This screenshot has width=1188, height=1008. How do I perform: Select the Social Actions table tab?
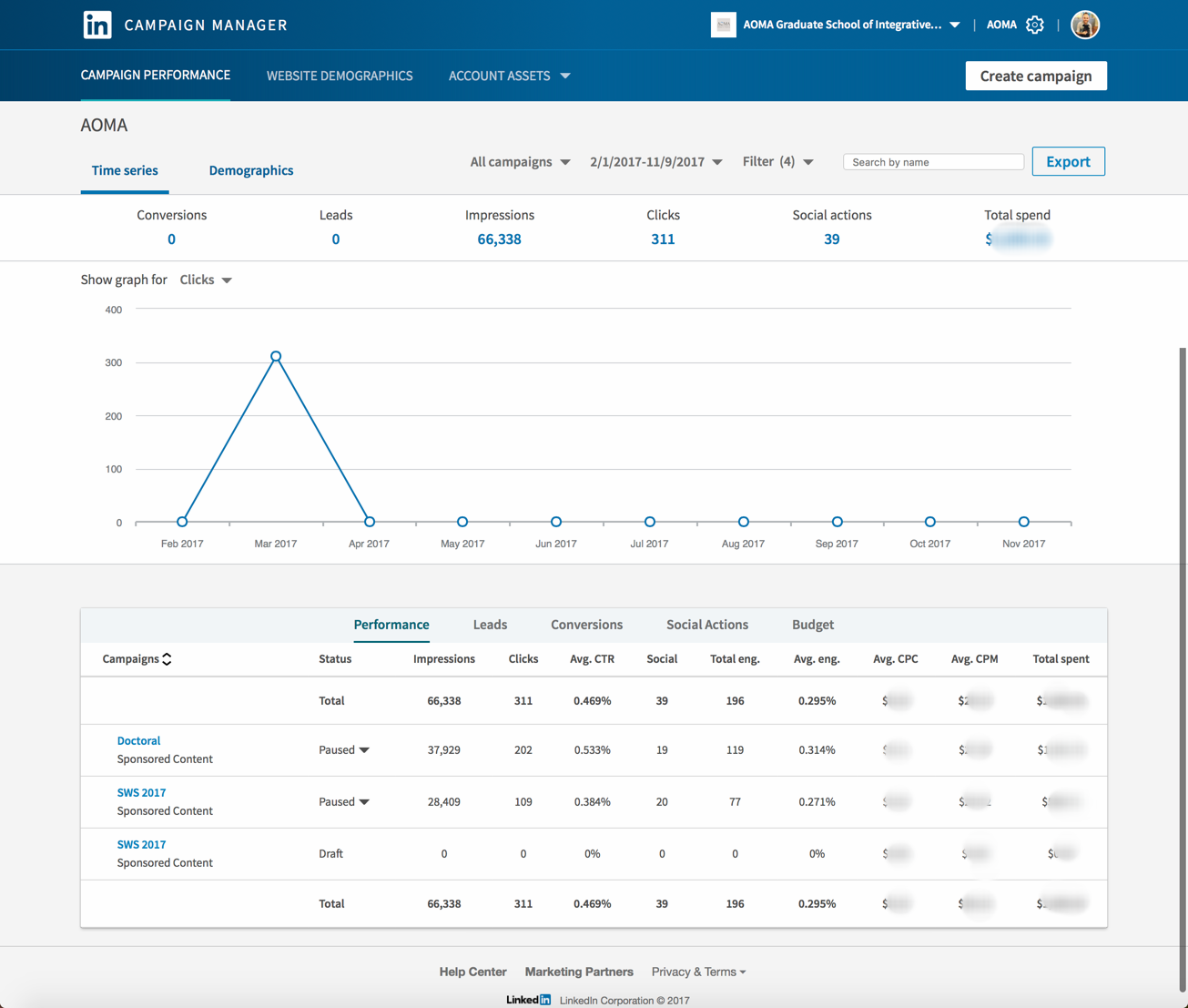tap(707, 625)
